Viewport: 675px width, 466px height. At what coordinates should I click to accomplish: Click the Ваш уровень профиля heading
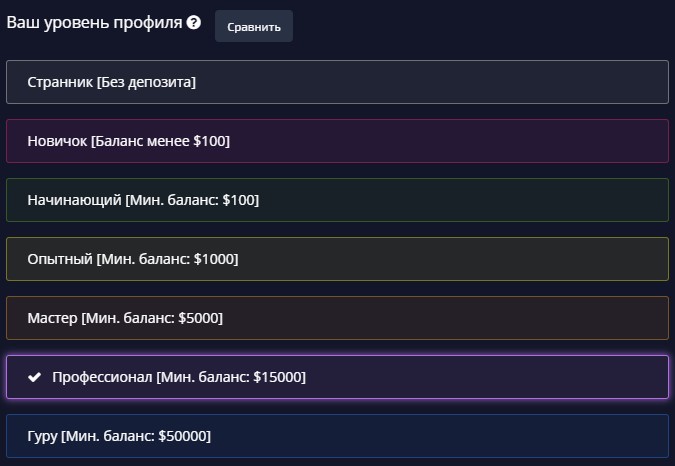[x=95, y=23]
